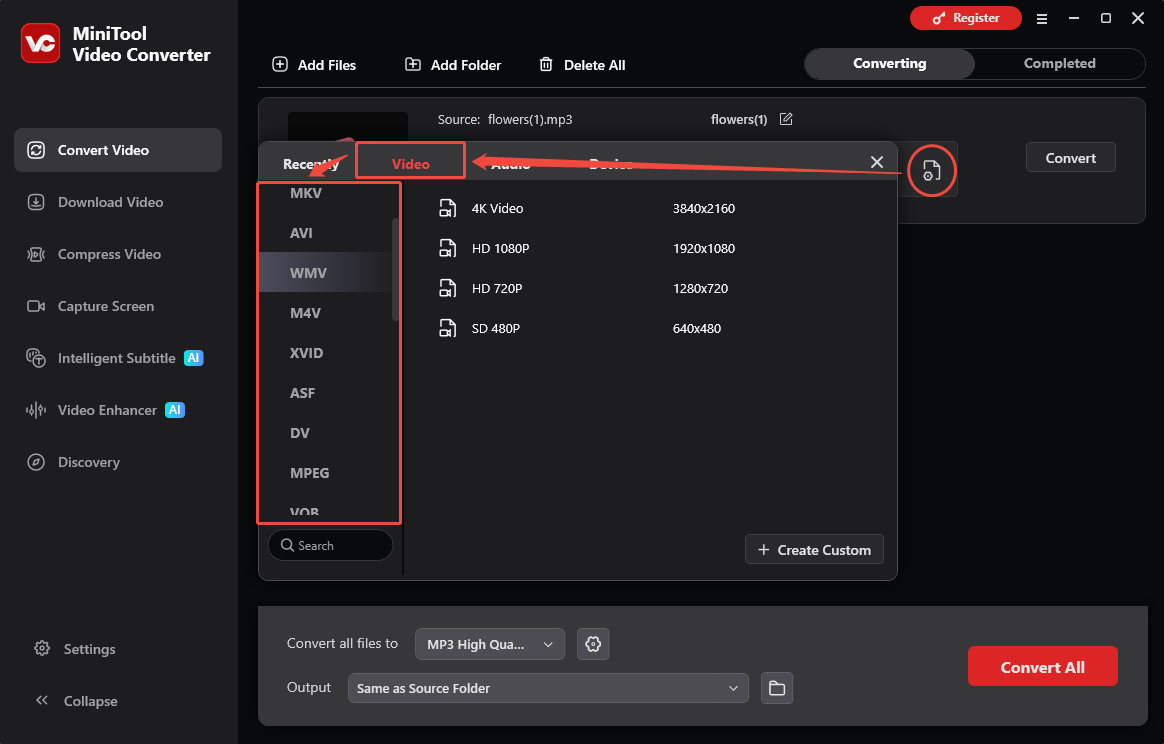The image size is (1164, 744).
Task: Open the Convert Video section
Action: pyautogui.click(x=118, y=150)
